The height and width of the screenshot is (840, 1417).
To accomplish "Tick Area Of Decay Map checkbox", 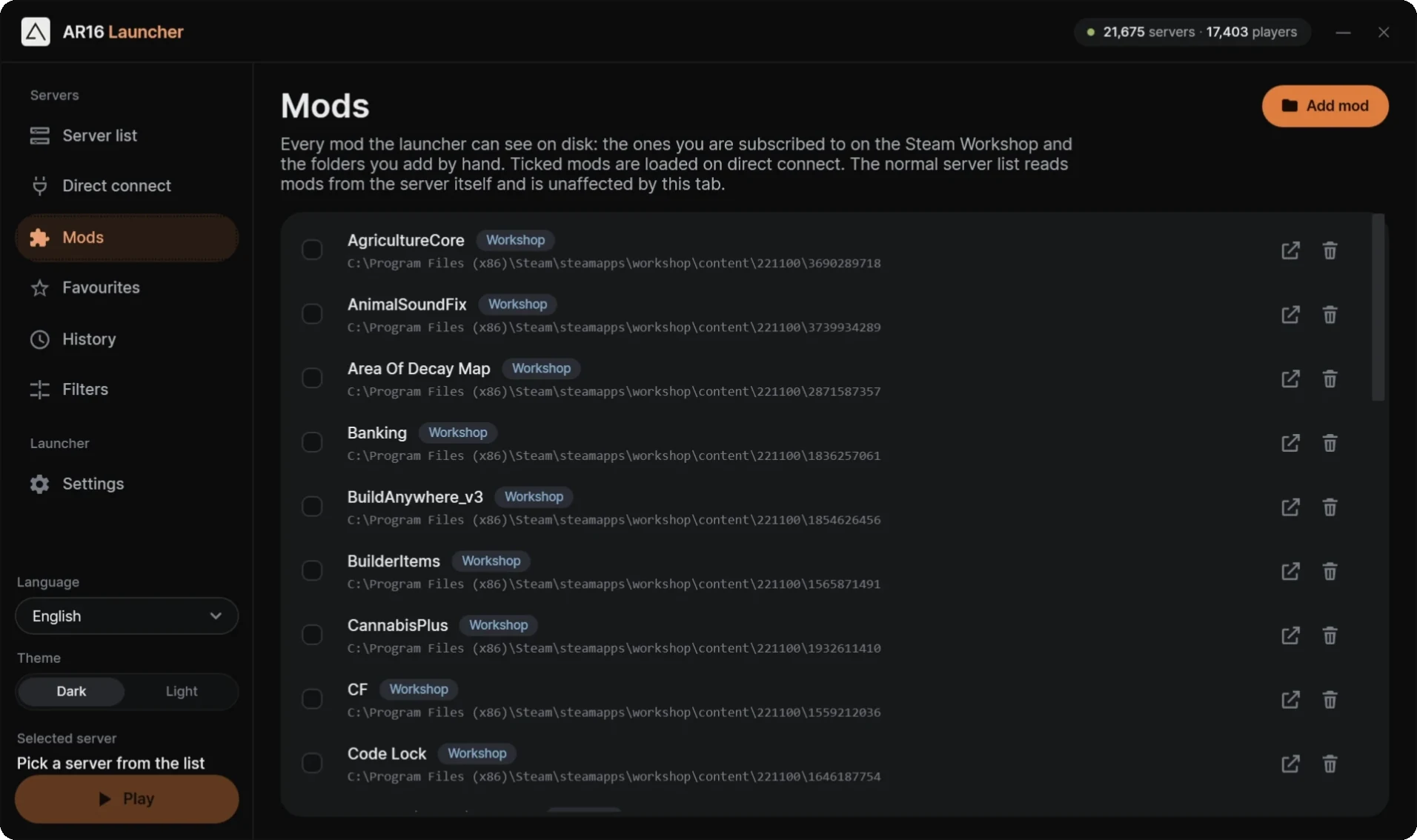I will pos(312,378).
